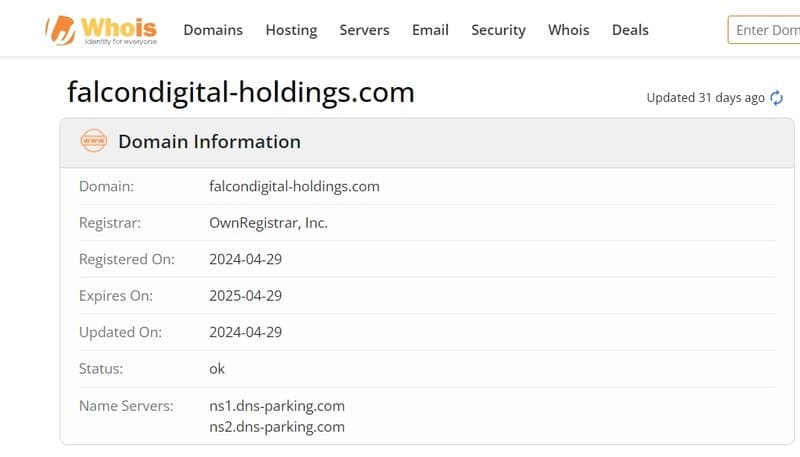800x457 pixels.
Task: Click the 'Registered On:' field label
Action: pos(127,259)
